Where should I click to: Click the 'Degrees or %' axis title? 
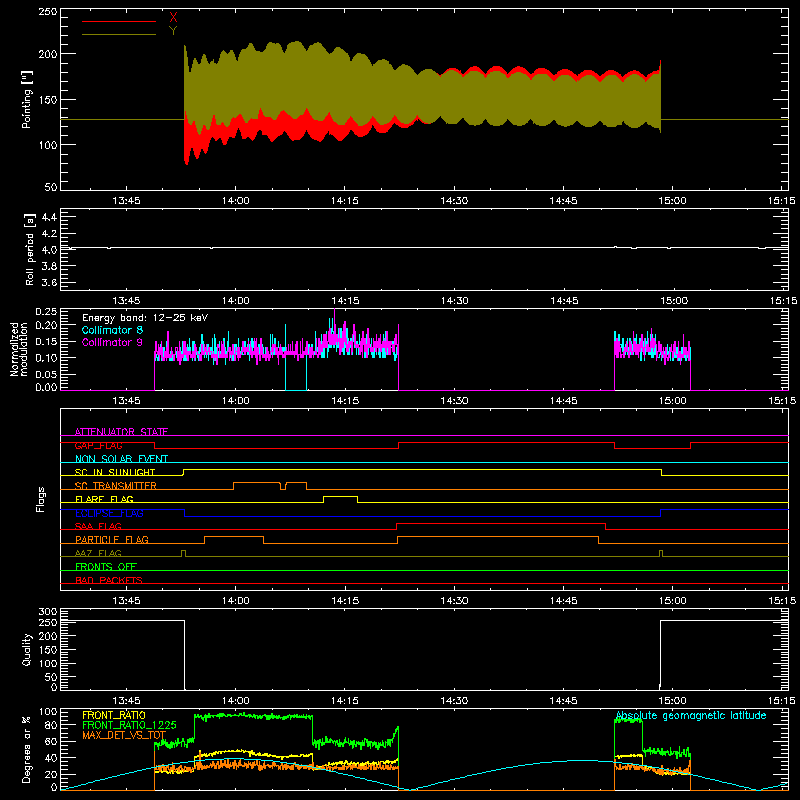tap(27, 749)
